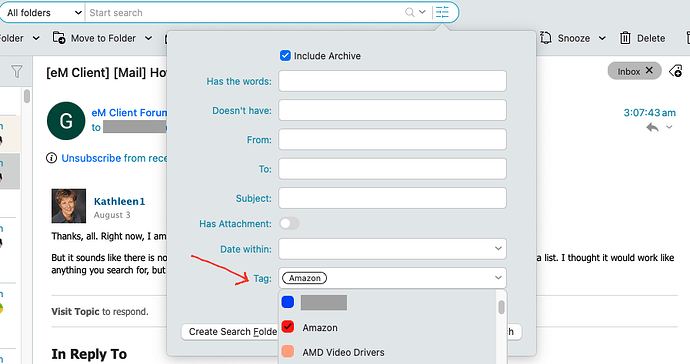Screen dimensions: 690x364
Task: Uncheck the Amazon tag in list
Action: click(x=288, y=327)
